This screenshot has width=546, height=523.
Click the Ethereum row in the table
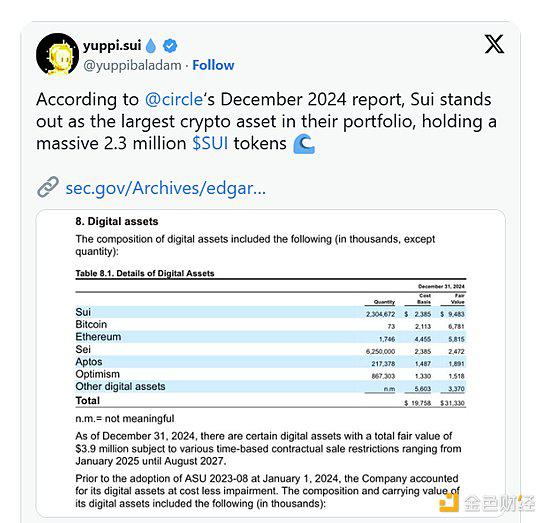(270, 337)
